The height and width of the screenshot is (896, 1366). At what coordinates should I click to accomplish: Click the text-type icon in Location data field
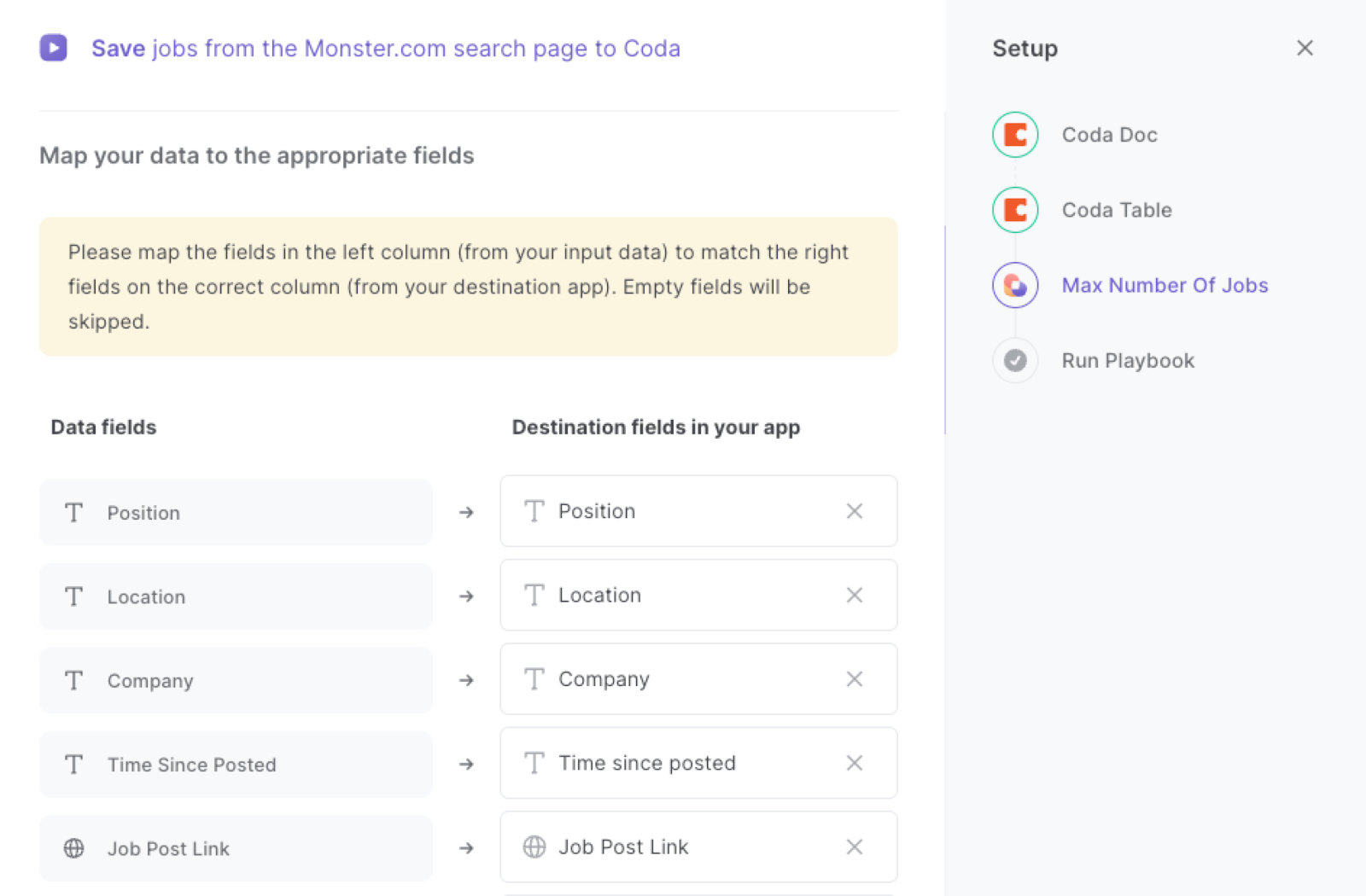pos(74,596)
